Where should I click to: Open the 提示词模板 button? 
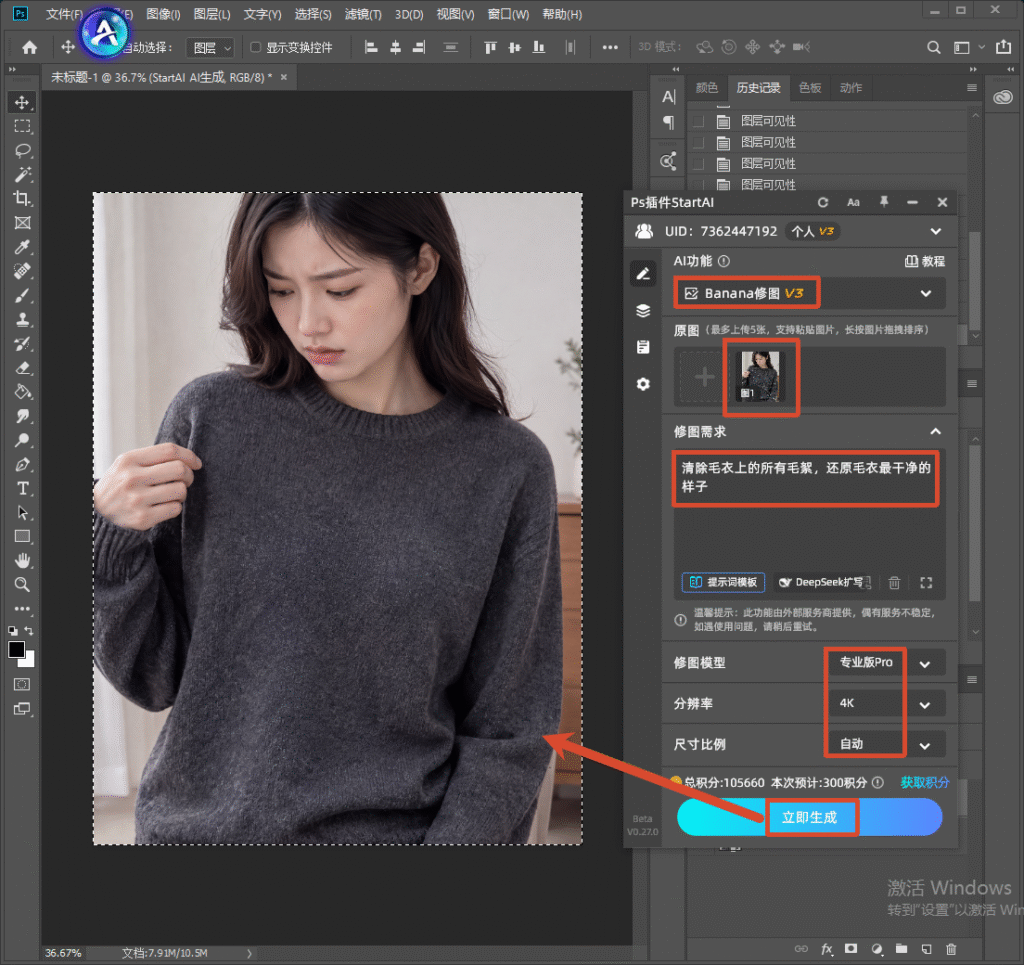(724, 582)
